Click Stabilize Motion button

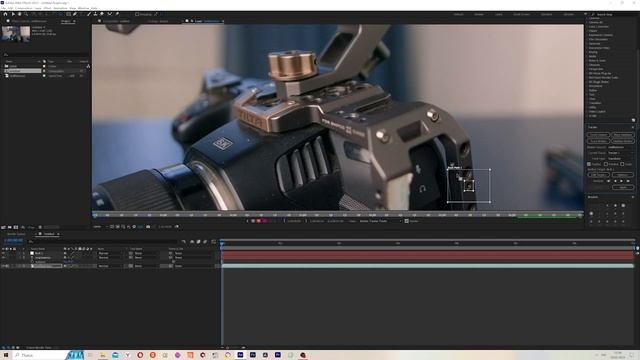pos(622,141)
